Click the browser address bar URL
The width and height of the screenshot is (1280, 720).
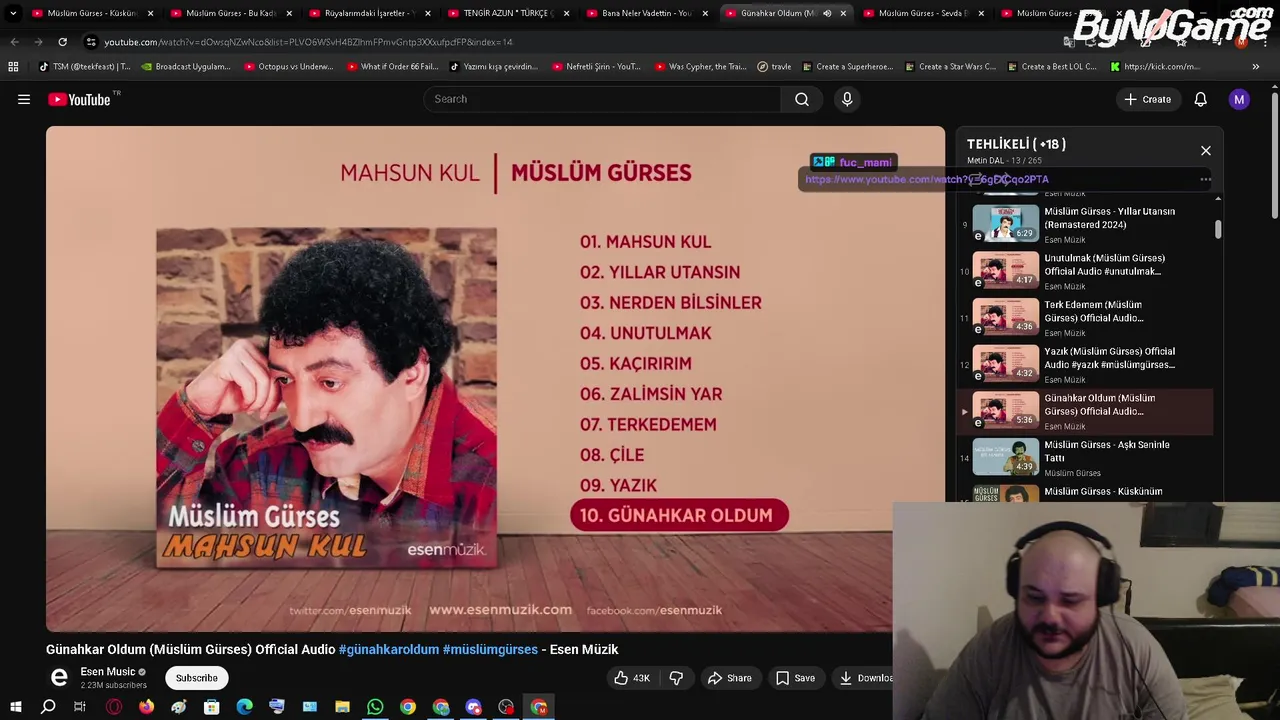click(x=308, y=42)
